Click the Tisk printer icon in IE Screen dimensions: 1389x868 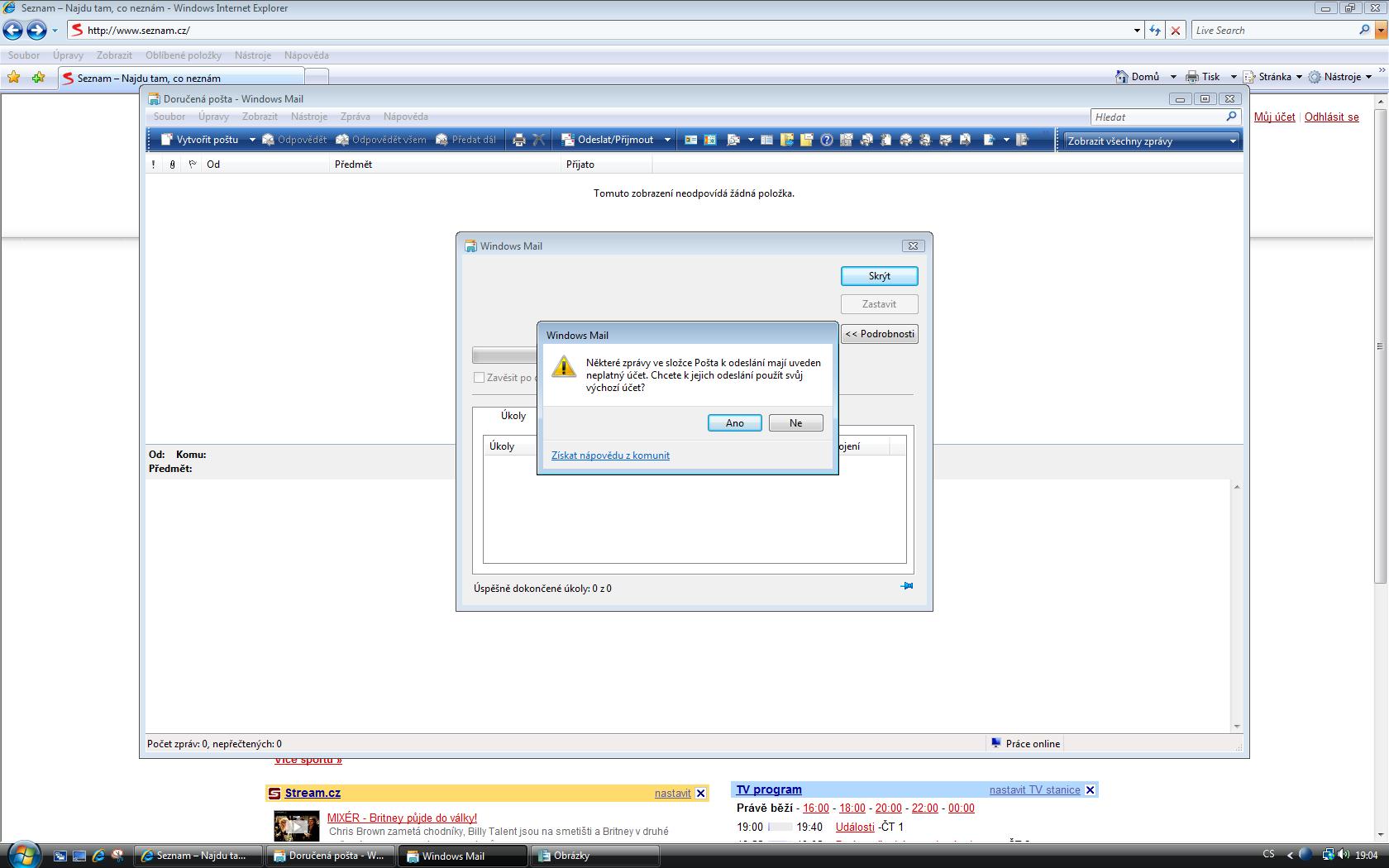coord(1203,77)
